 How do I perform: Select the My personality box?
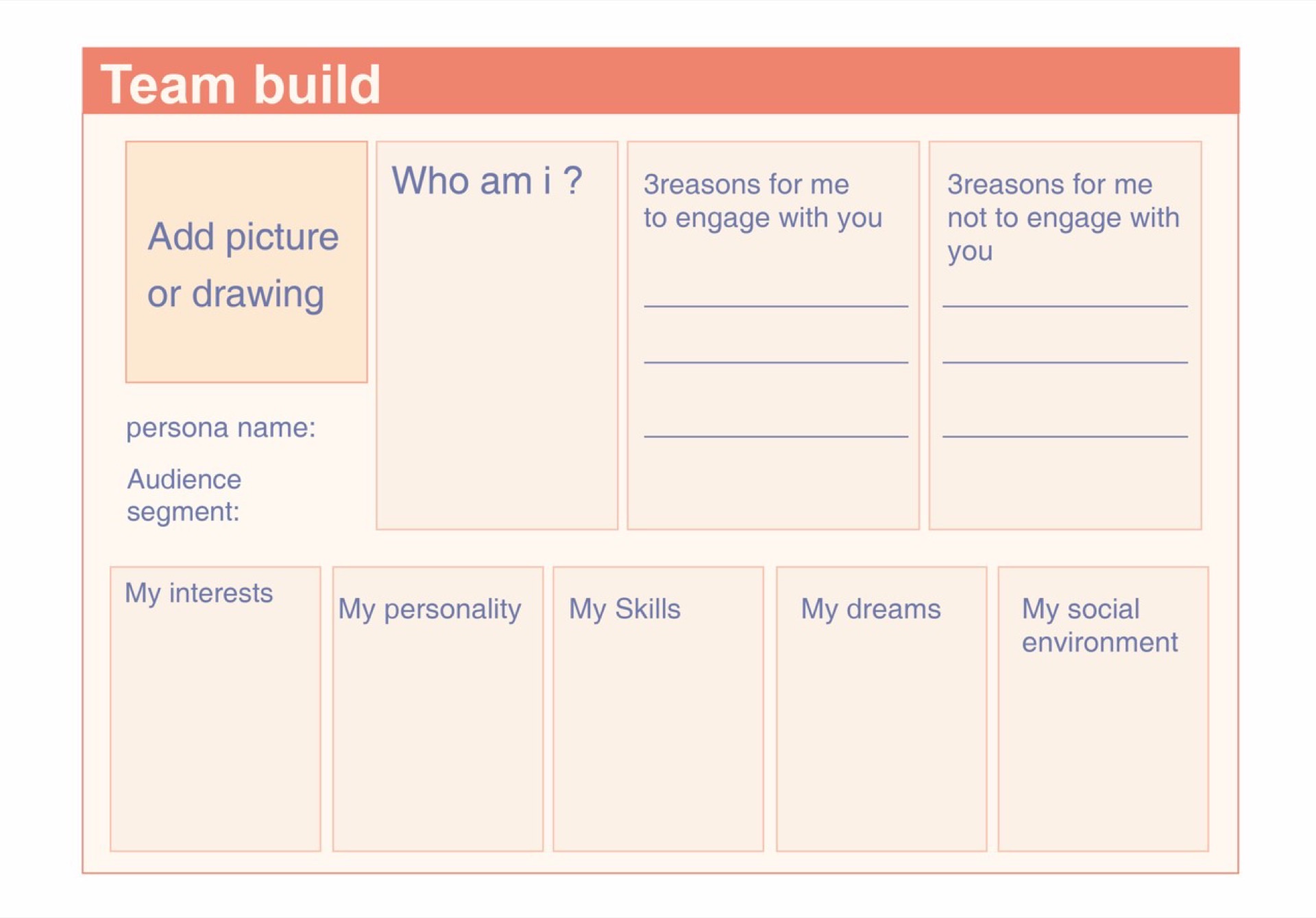pyautogui.click(x=438, y=709)
